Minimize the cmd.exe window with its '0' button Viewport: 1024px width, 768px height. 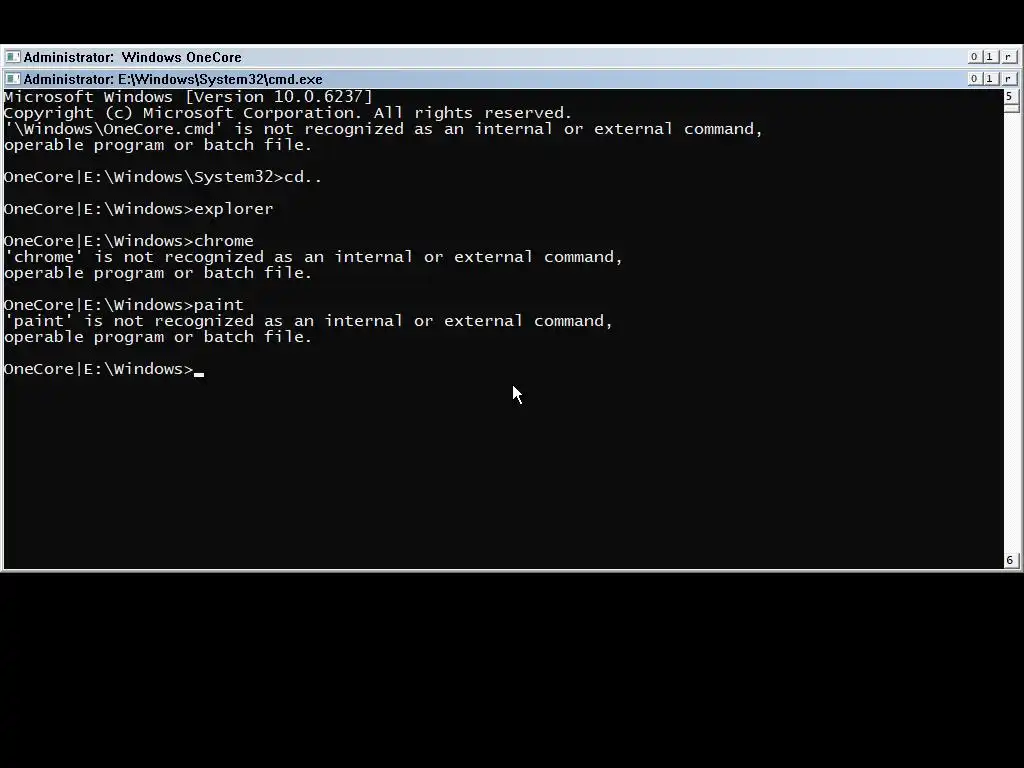pos(974,78)
